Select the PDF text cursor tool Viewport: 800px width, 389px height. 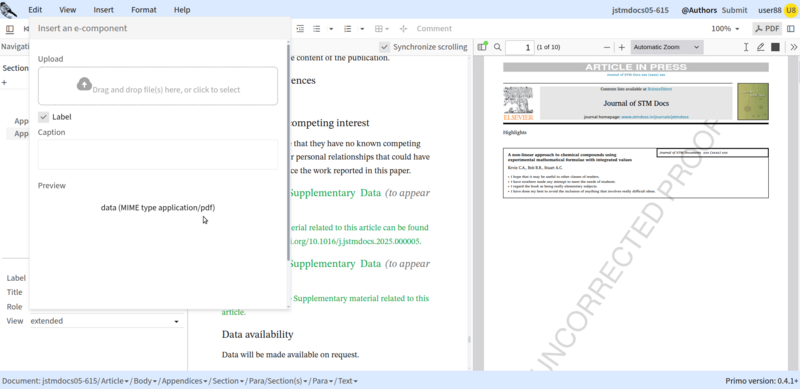click(746, 47)
